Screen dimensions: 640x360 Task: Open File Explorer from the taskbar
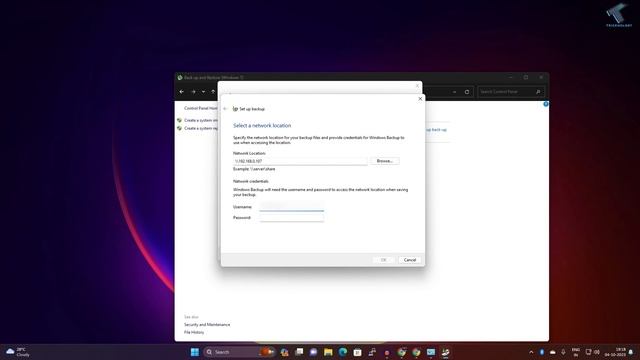[x=328, y=352]
